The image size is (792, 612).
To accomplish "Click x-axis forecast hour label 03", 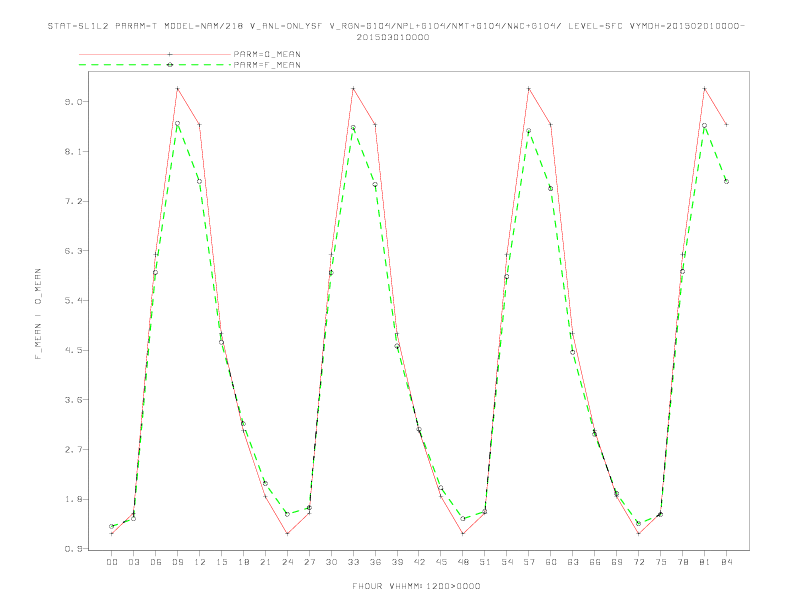I will (x=133, y=562).
